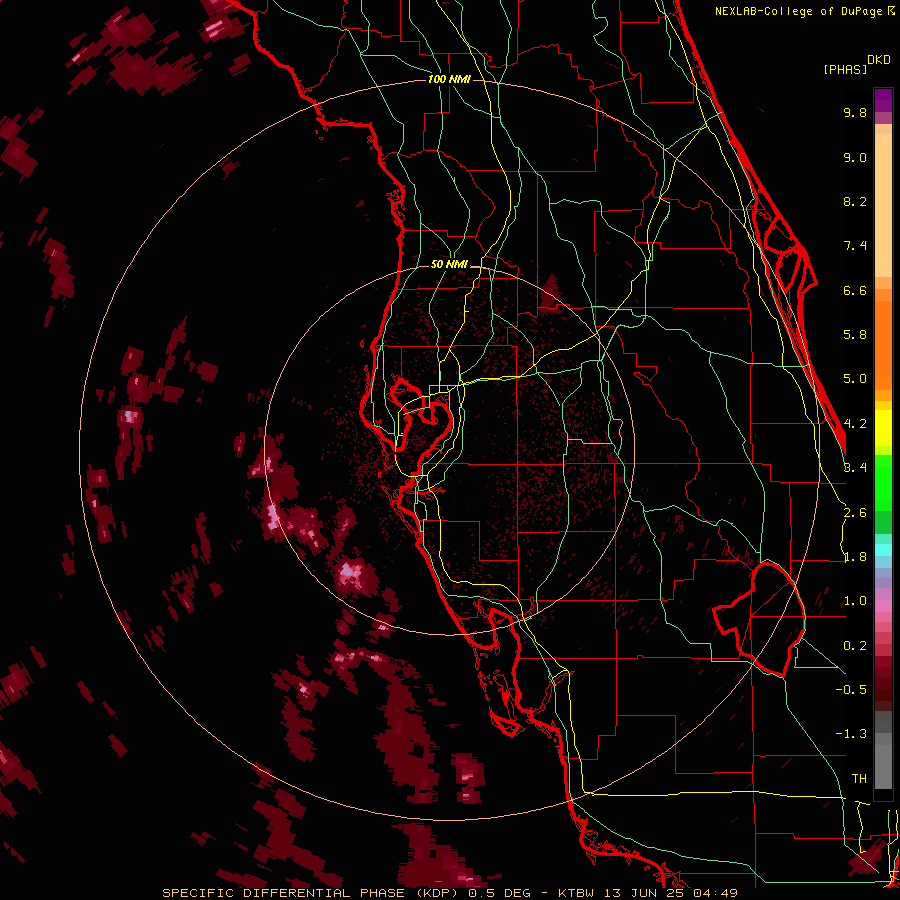The width and height of the screenshot is (900, 900).
Task: Click the 13 JUN 25 date in the caption
Action: click(643, 893)
